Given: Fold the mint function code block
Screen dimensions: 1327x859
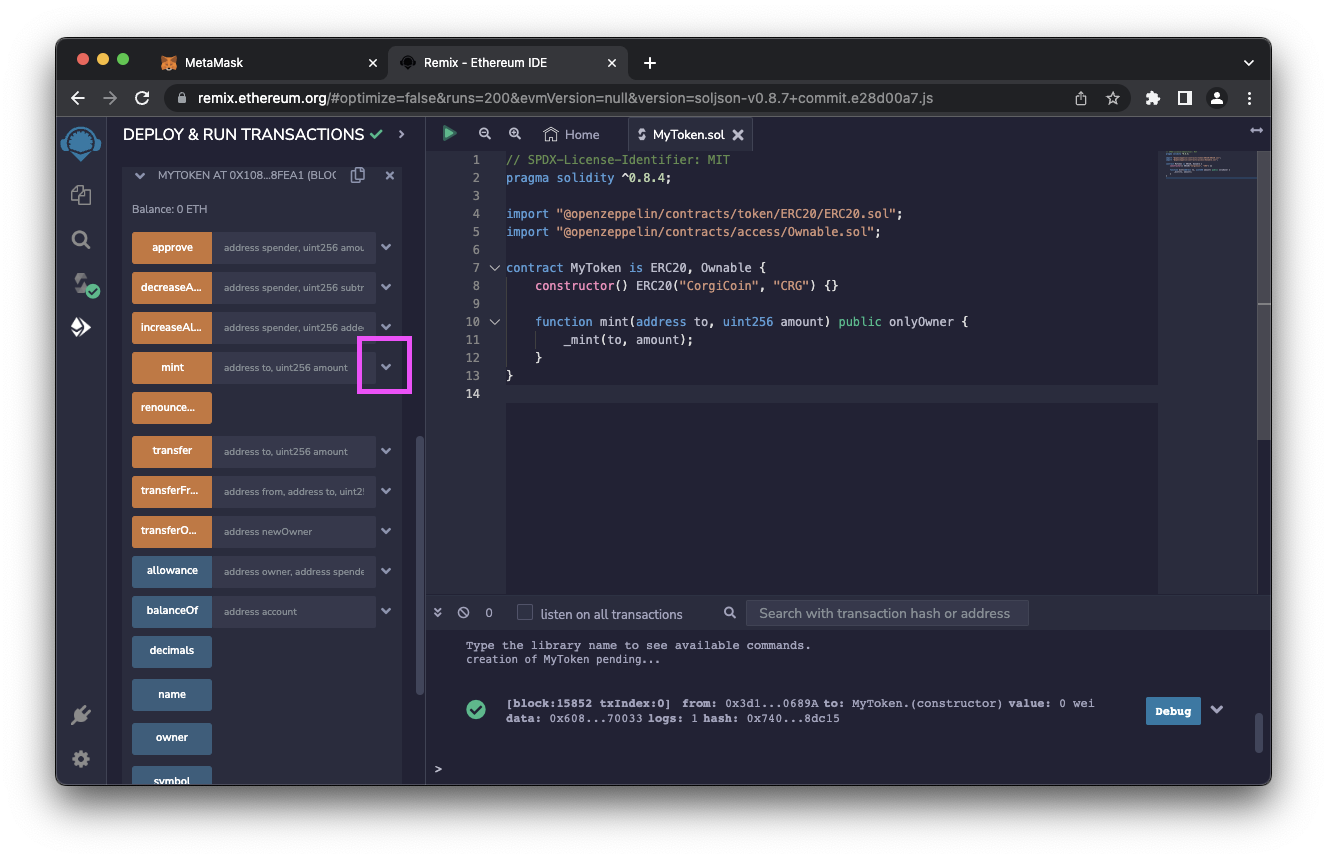Looking at the screenshot, I should point(494,322).
